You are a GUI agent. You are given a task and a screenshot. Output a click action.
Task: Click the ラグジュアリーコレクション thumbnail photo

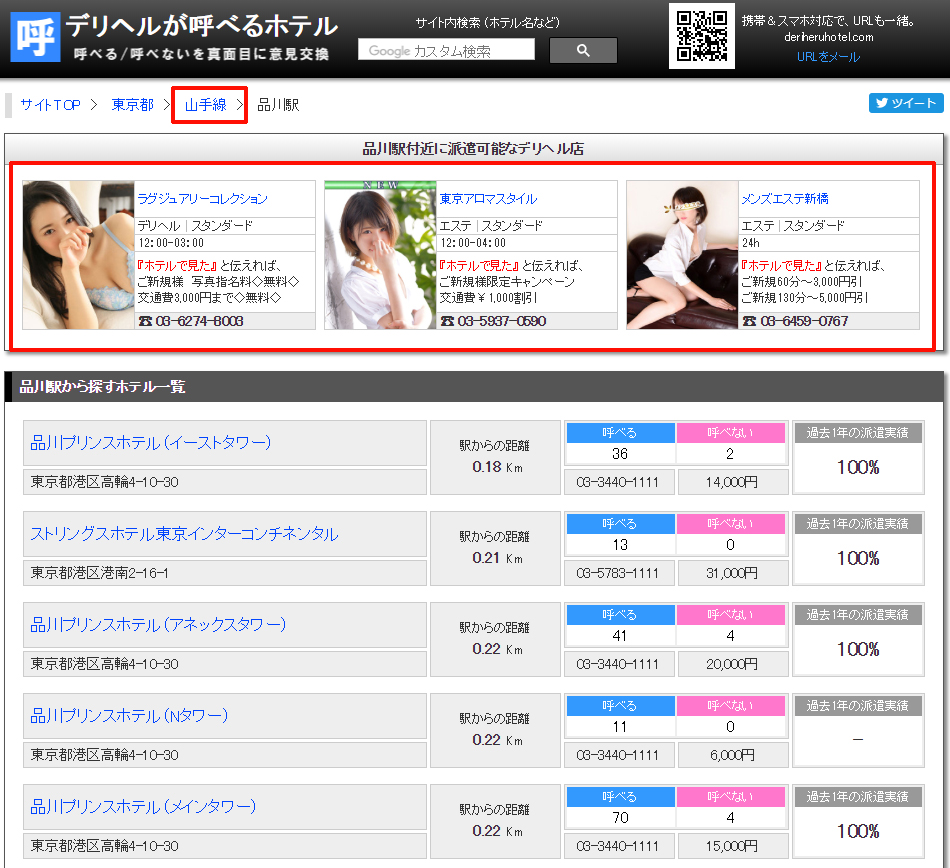[78, 255]
